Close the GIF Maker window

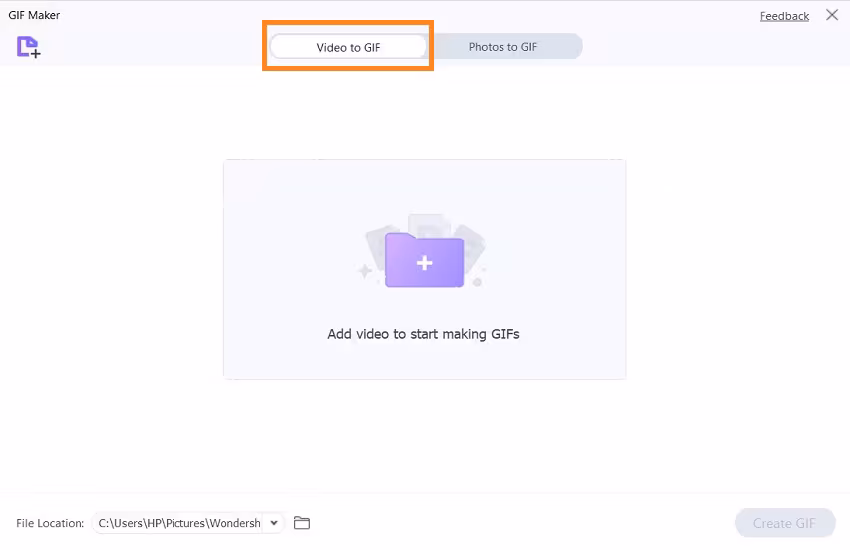point(832,15)
